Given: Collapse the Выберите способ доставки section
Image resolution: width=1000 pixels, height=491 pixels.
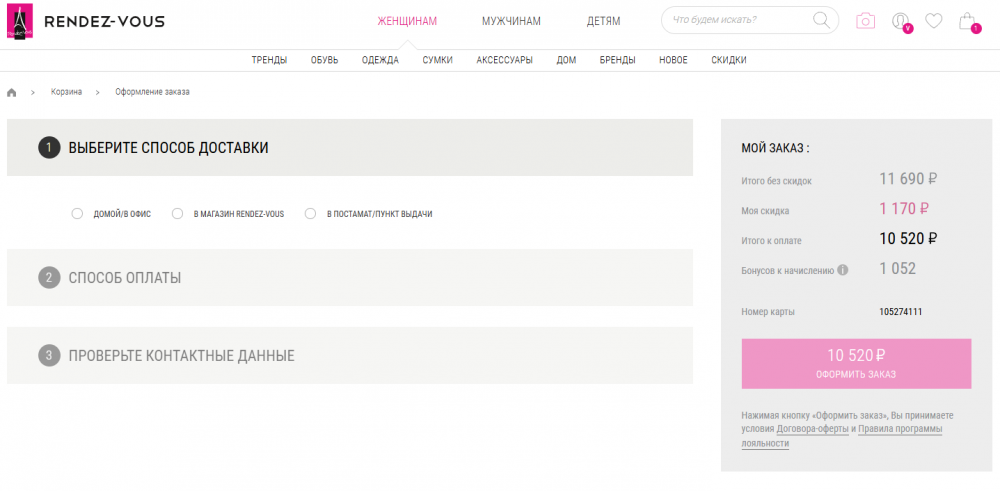Looking at the screenshot, I should point(349,148).
